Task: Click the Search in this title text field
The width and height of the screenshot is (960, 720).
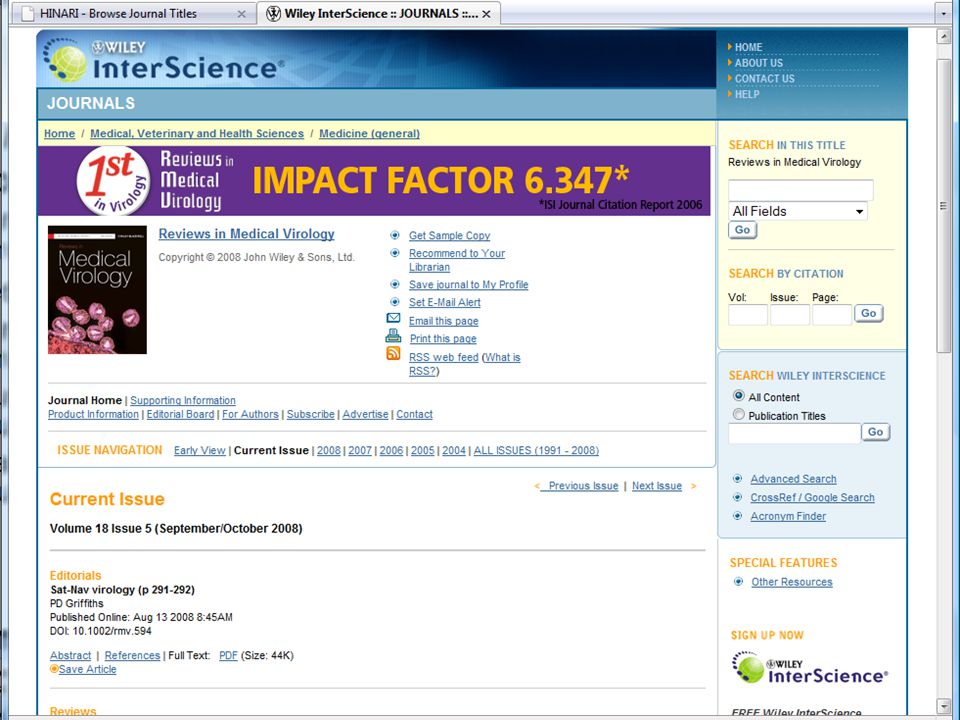Action: tap(801, 190)
